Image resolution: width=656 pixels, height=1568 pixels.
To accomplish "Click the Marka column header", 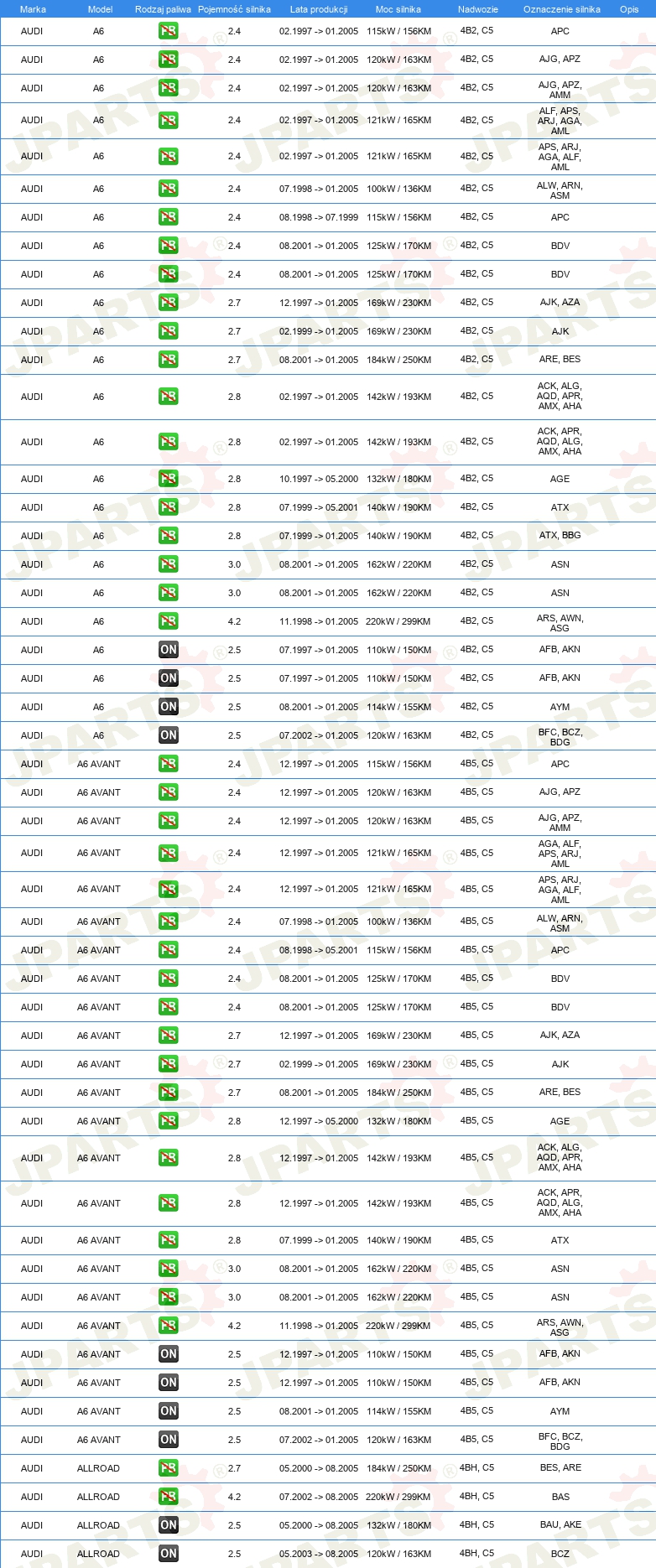I will point(33,9).
